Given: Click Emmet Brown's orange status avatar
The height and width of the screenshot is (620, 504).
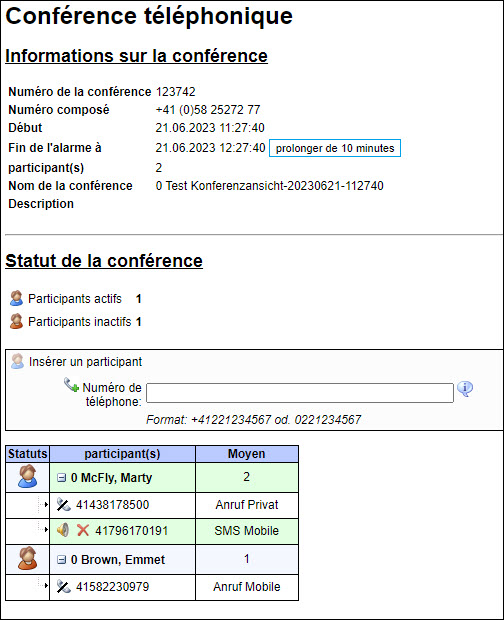Looking at the screenshot, I should [28, 558].
